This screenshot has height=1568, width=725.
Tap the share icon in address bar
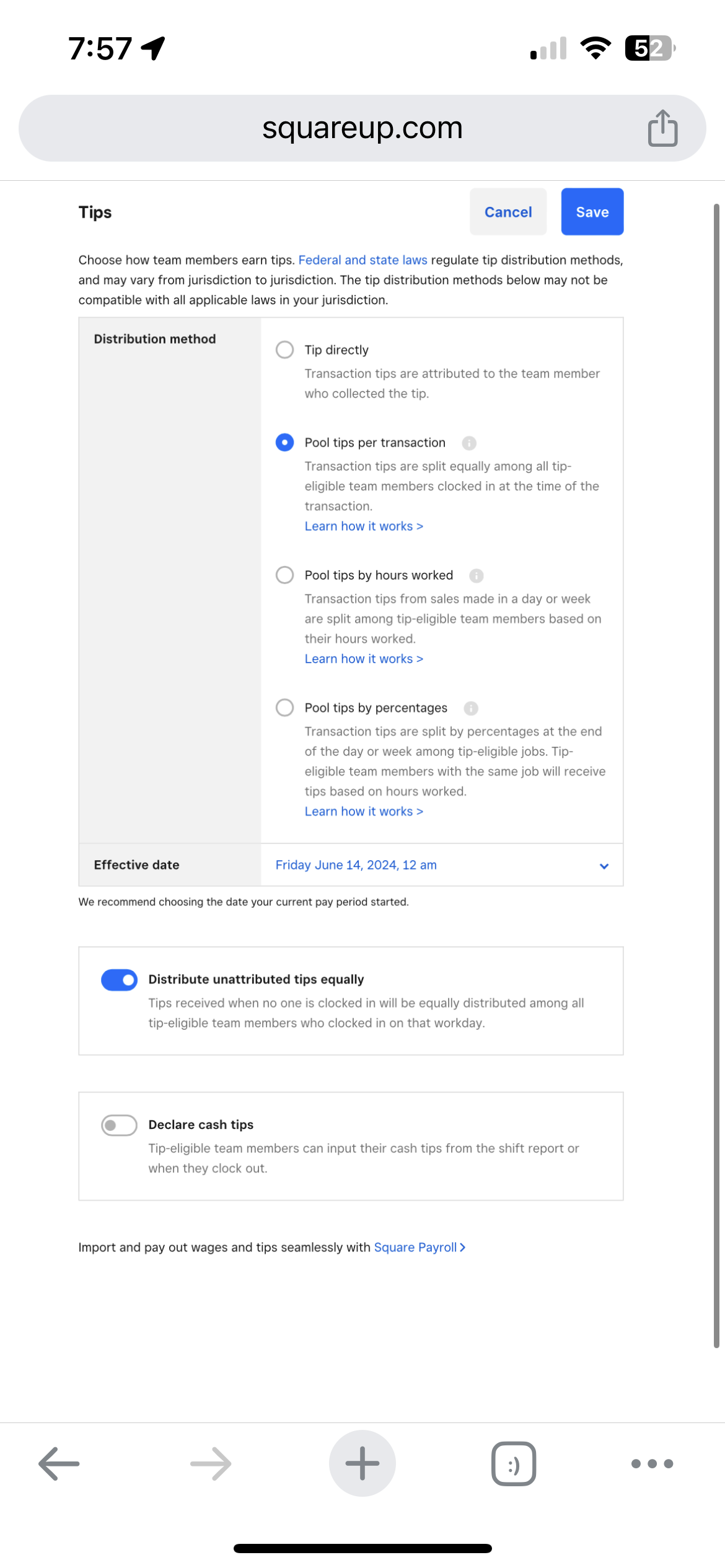click(x=662, y=128)
